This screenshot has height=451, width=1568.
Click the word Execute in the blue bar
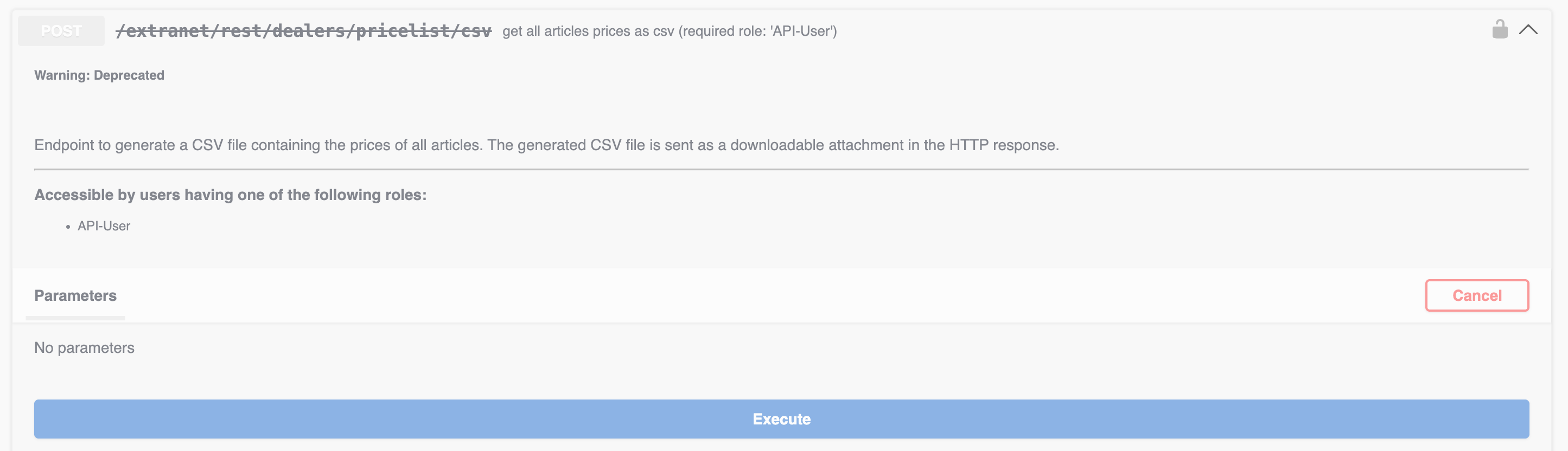781,420
